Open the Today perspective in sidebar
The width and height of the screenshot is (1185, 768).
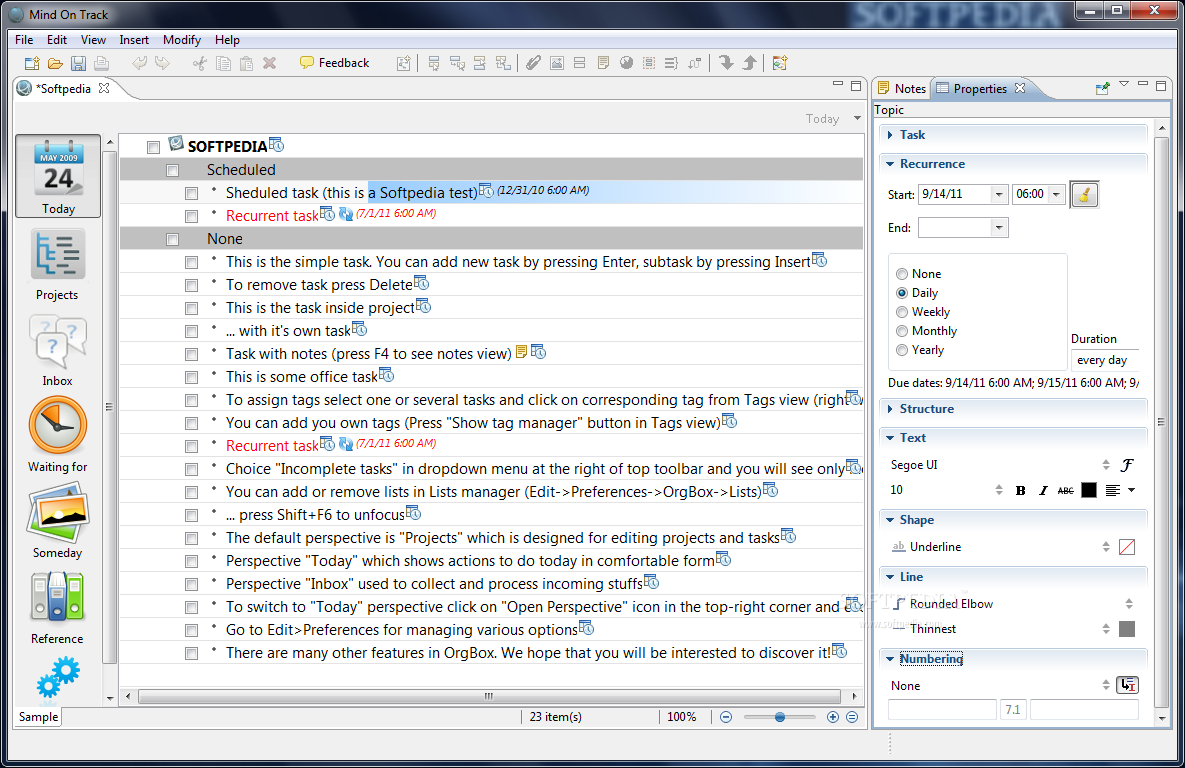tap(58, 176)
